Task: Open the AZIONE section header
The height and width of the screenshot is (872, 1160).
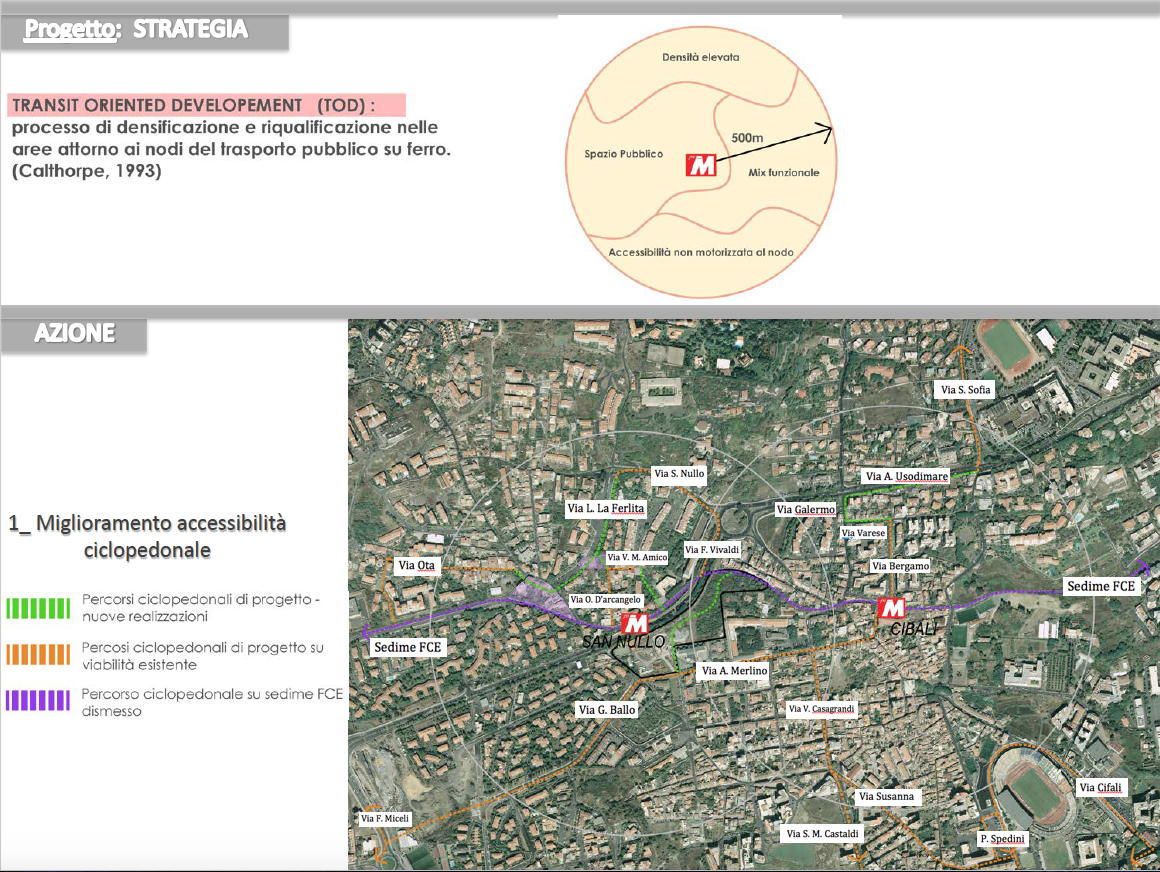Action: point(75,334)
